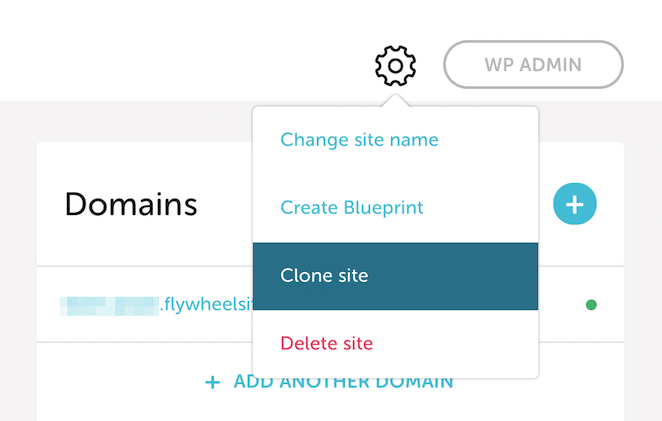Screen dimensions: 662x421
Task: Close the dropdown using the gear icon
Action: coord(395,66)
